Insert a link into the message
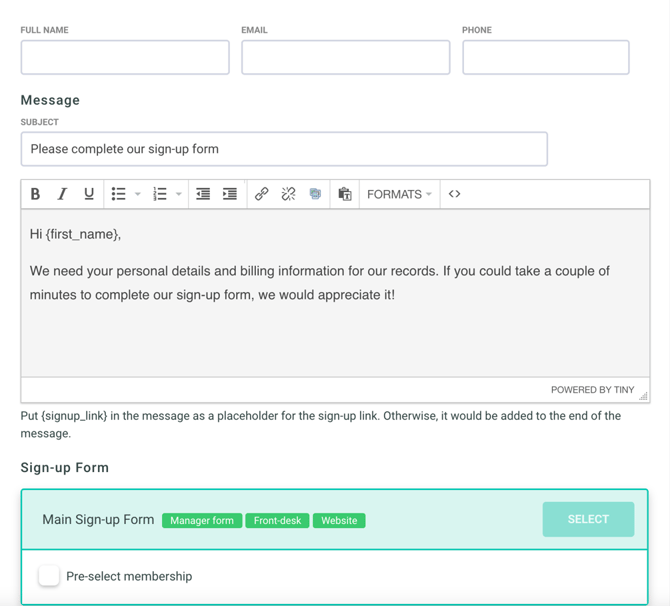The width and height of the screenshot is (670, 606). 261,194
